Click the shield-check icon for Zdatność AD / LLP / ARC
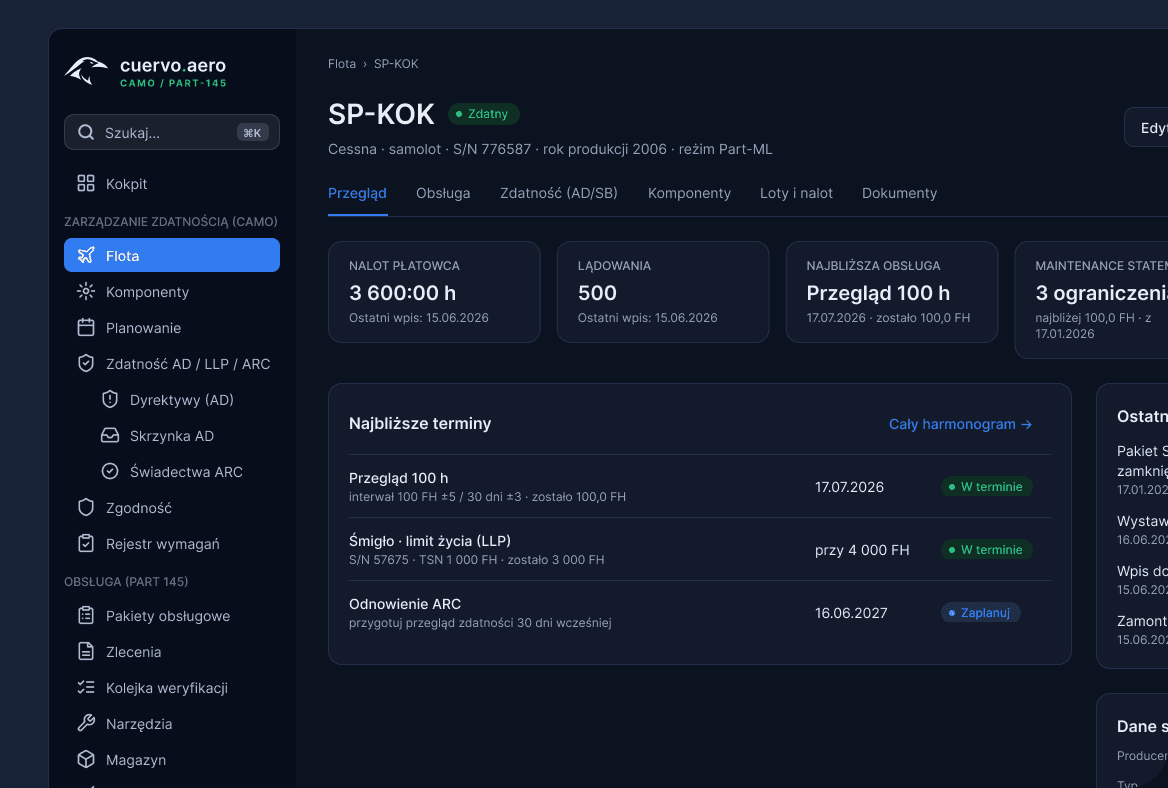The image size is (1168, 788). click(86, 363)
